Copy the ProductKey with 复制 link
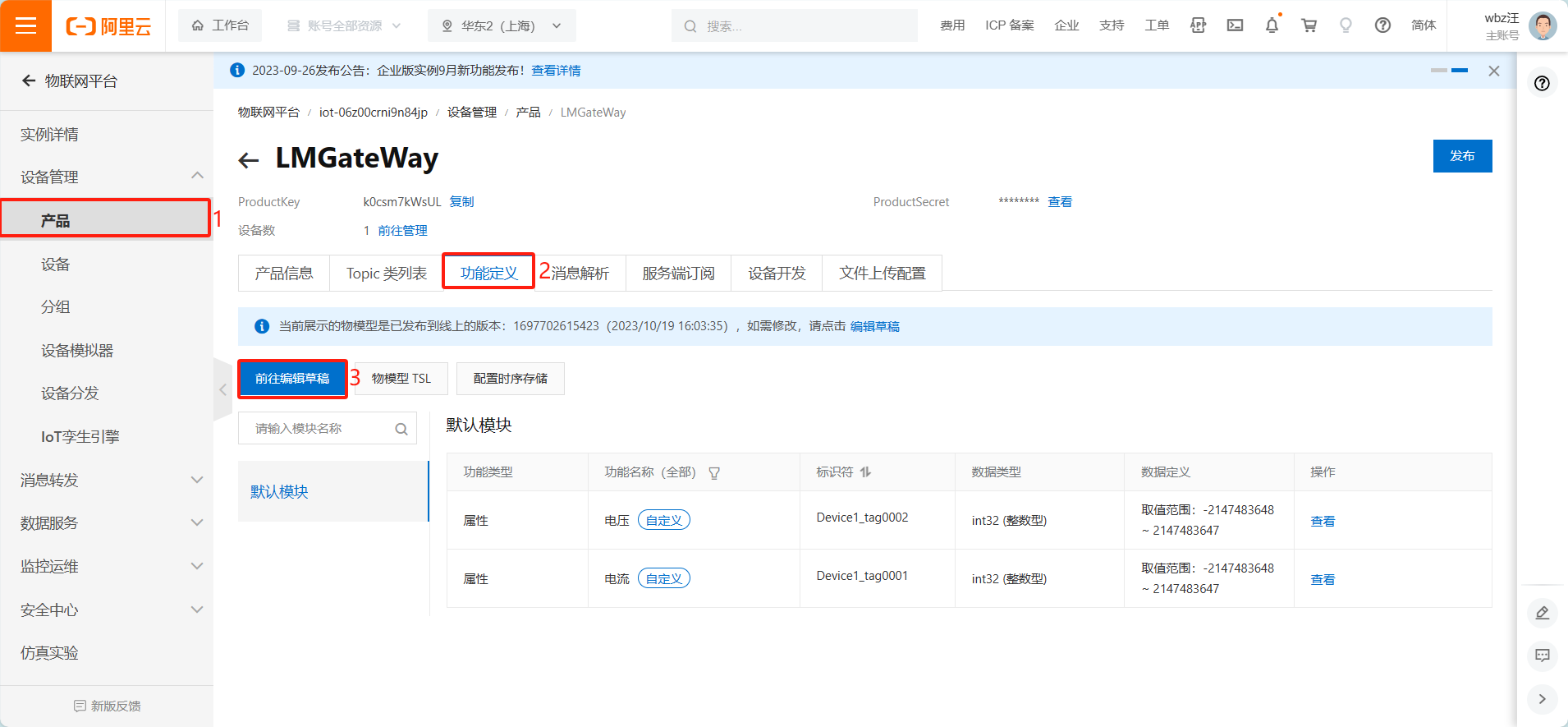Screen dimensions: 1568x727 coord(462,201)
